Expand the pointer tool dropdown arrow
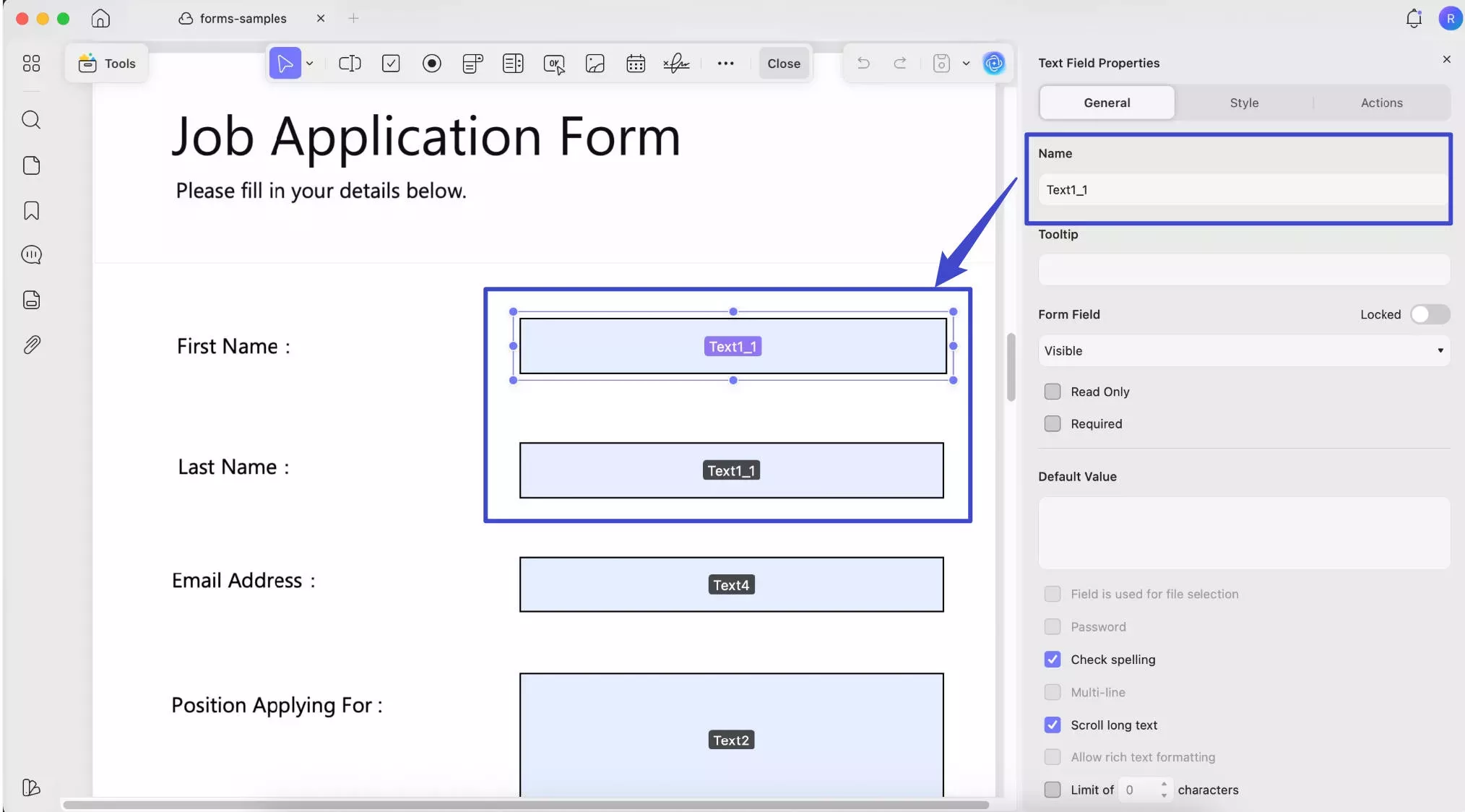 pos(309,64)
